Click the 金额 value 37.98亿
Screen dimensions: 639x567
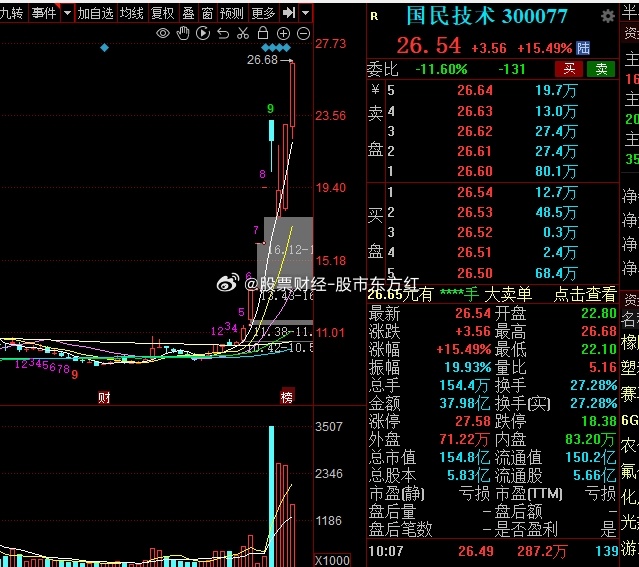(465, 403)
